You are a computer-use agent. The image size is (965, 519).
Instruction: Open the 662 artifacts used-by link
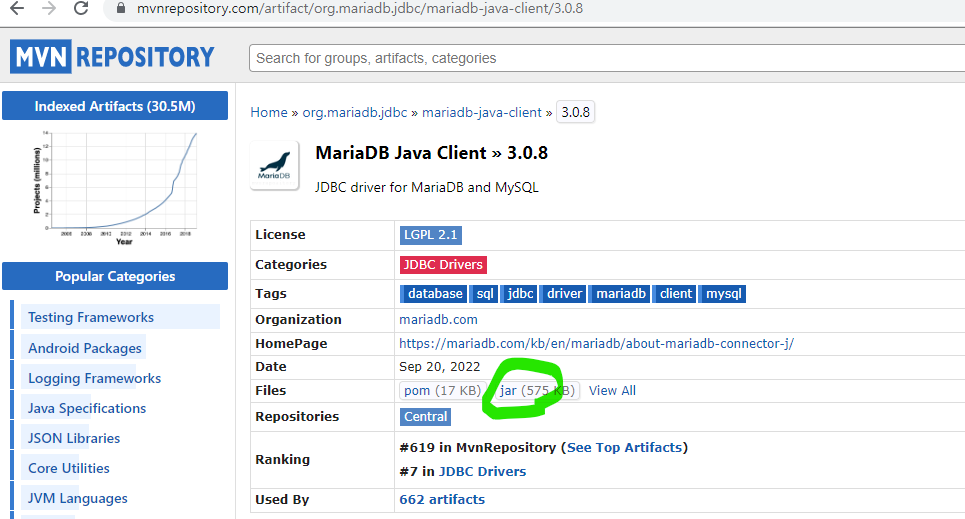(442, 499)
